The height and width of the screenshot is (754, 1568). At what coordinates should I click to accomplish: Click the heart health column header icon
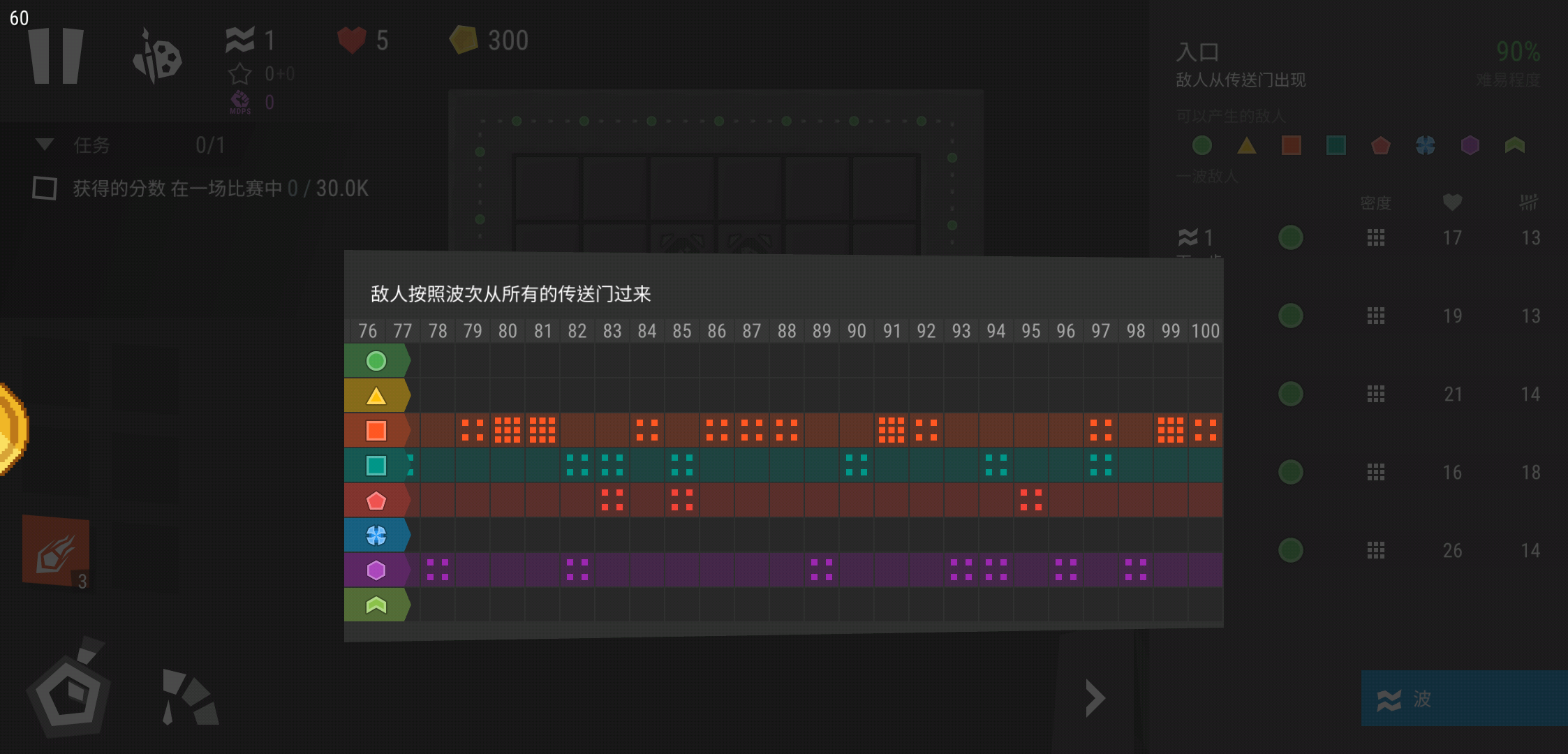click(x=1452, y=202)
